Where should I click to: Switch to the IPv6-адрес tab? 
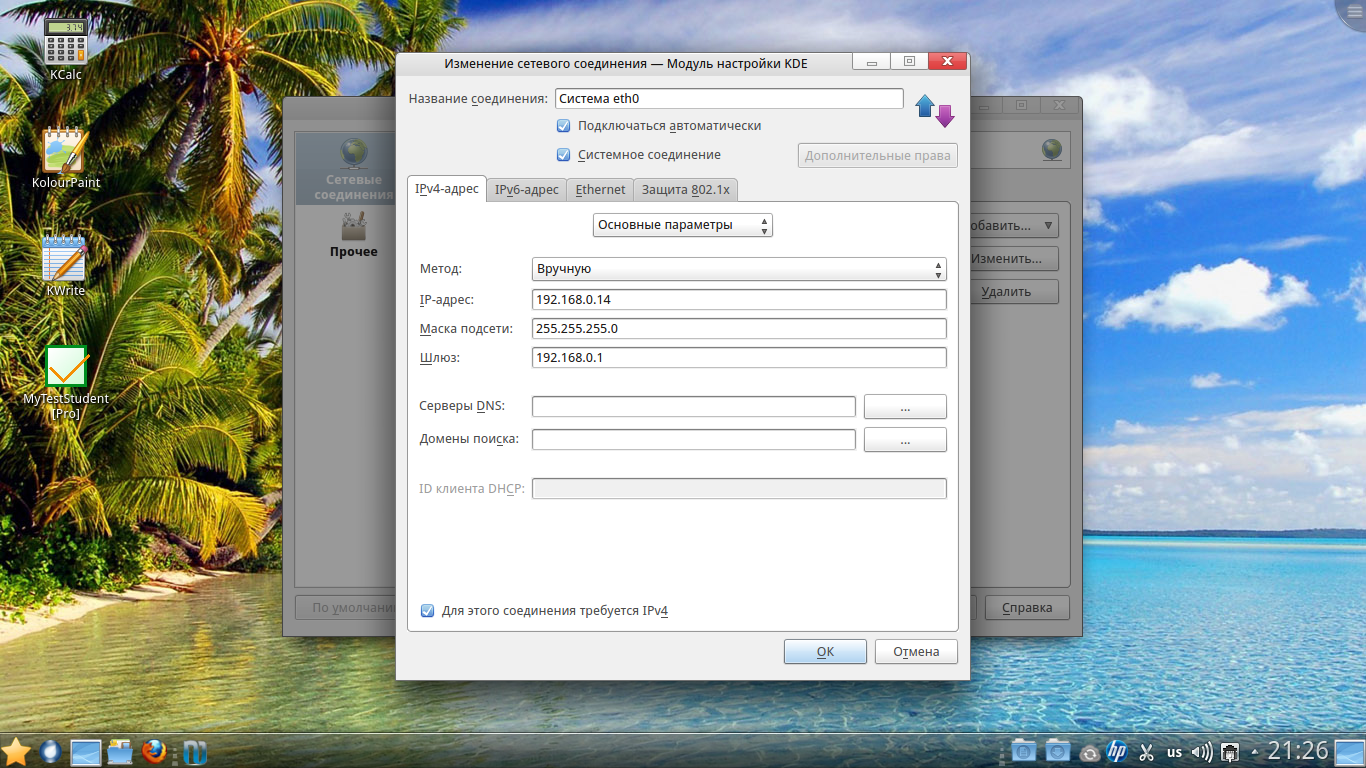tap(526, 190)
